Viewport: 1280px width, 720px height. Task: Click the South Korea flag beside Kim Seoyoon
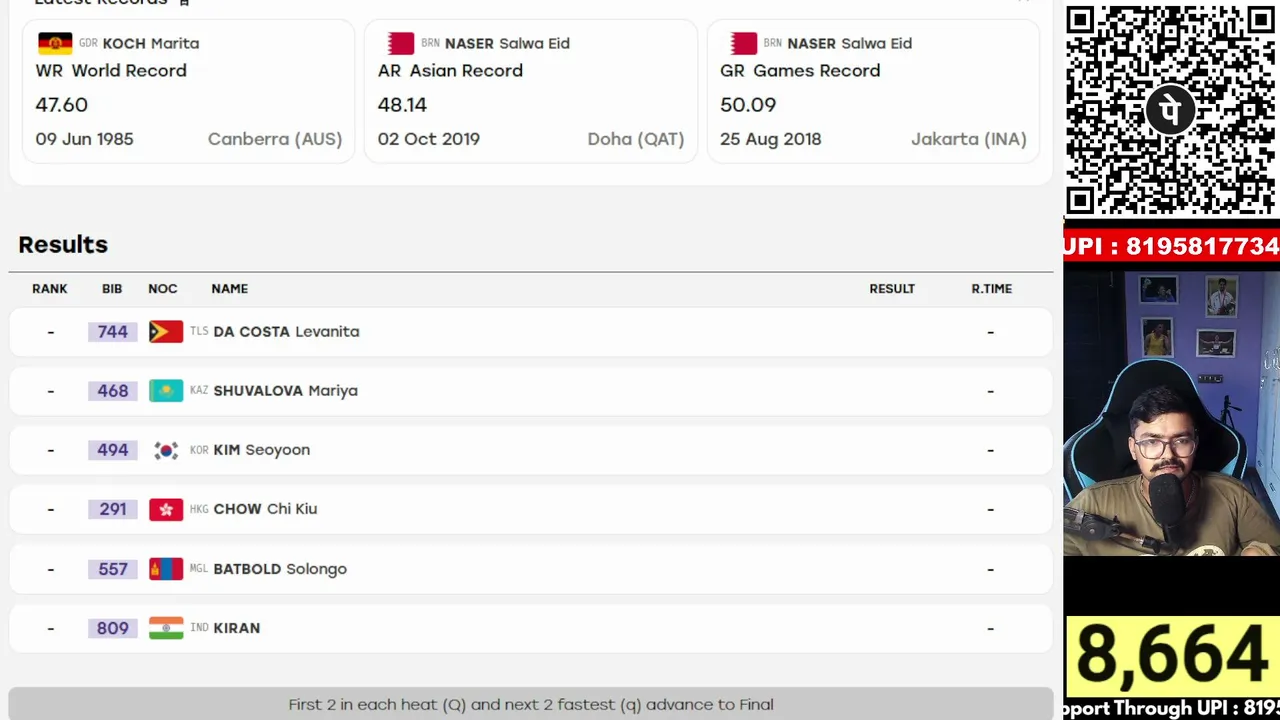coord(166,450)
